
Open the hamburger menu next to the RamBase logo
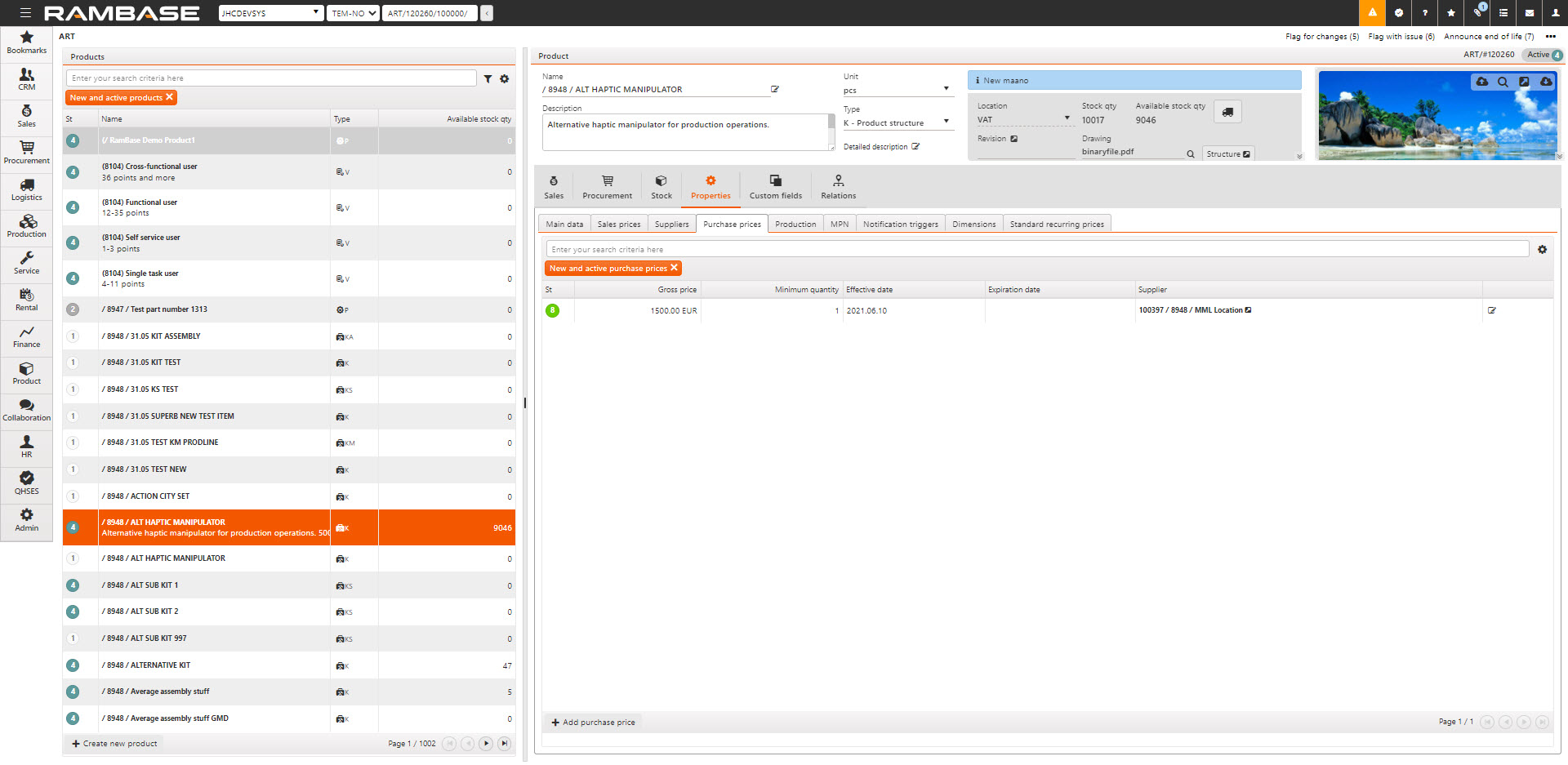[25, 13]
